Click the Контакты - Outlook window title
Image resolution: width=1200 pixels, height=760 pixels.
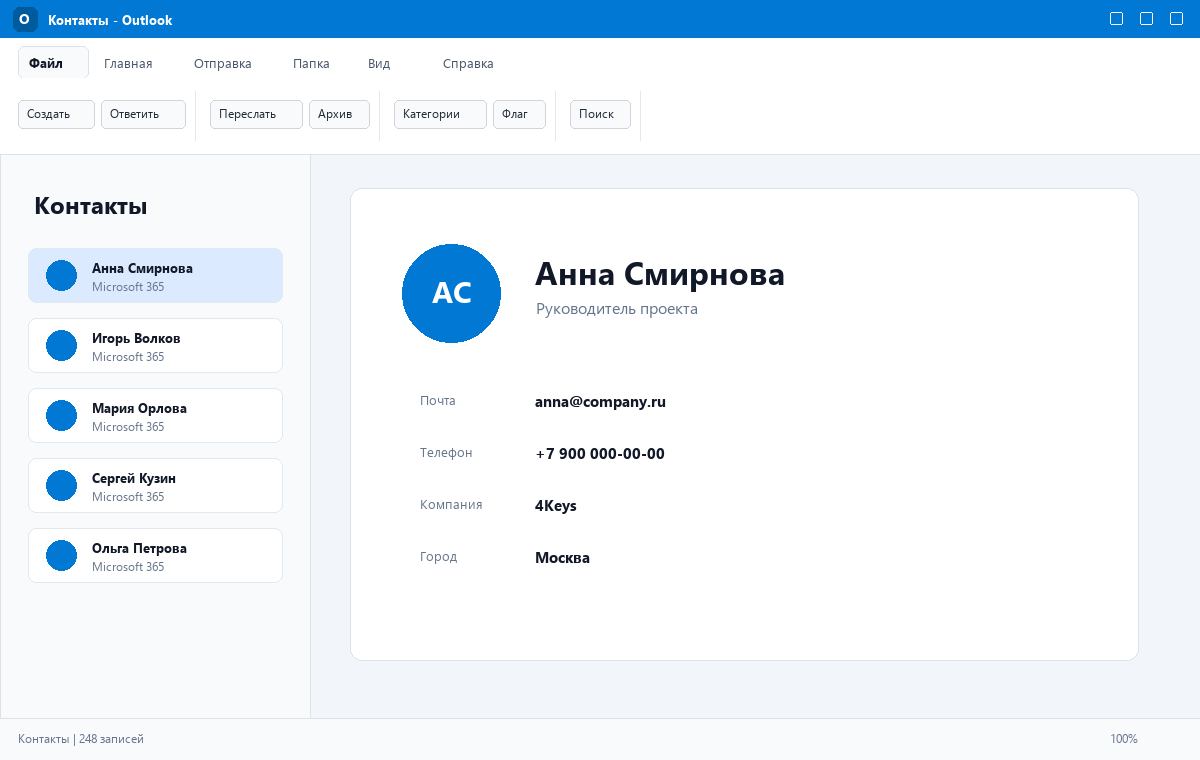[x=110, y=20]
